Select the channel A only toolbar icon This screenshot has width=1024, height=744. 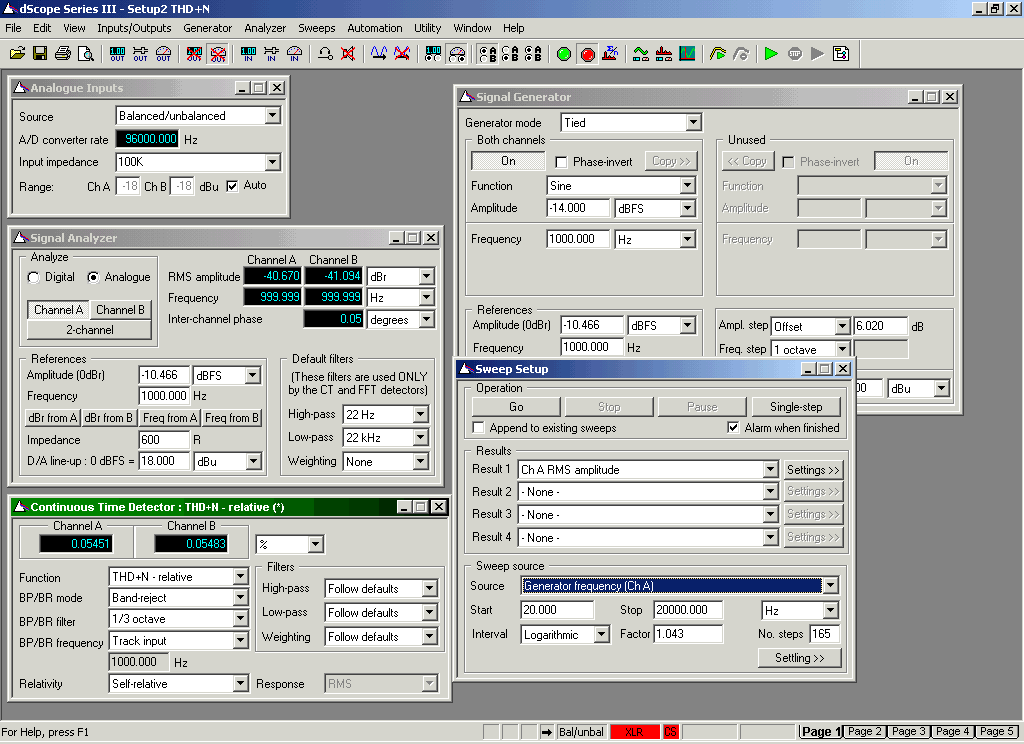pos(487,54)
